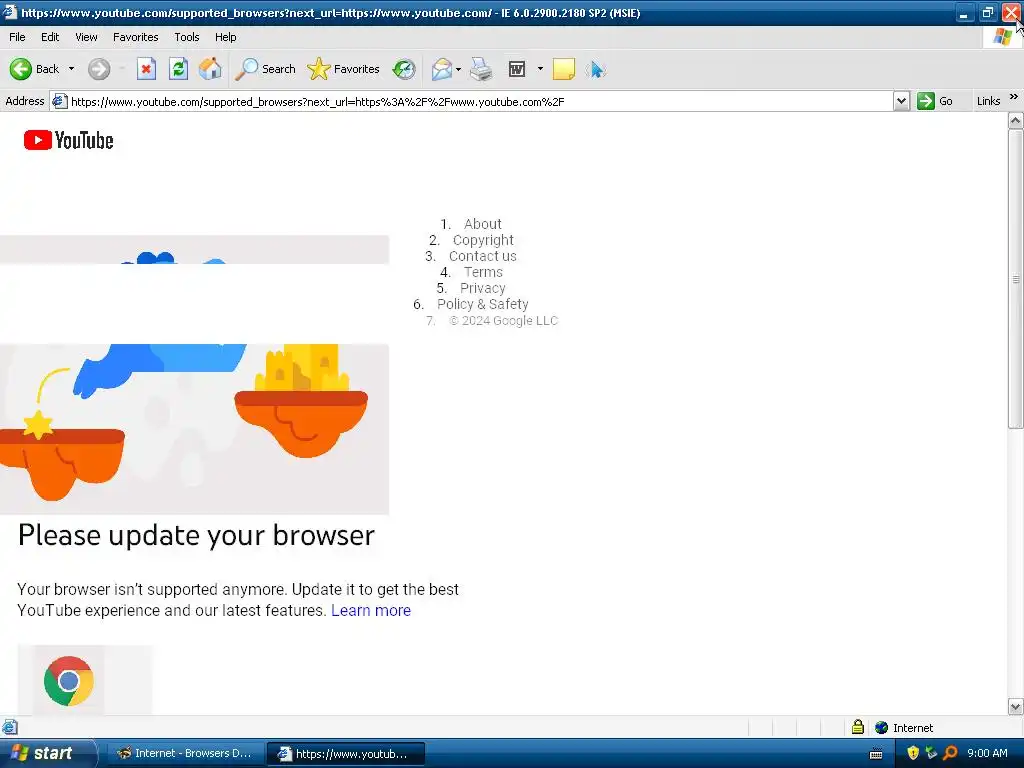Screen dimensions: 1024x768
Task: Click the orange magnifier tray icon
Action: [950, 753]
